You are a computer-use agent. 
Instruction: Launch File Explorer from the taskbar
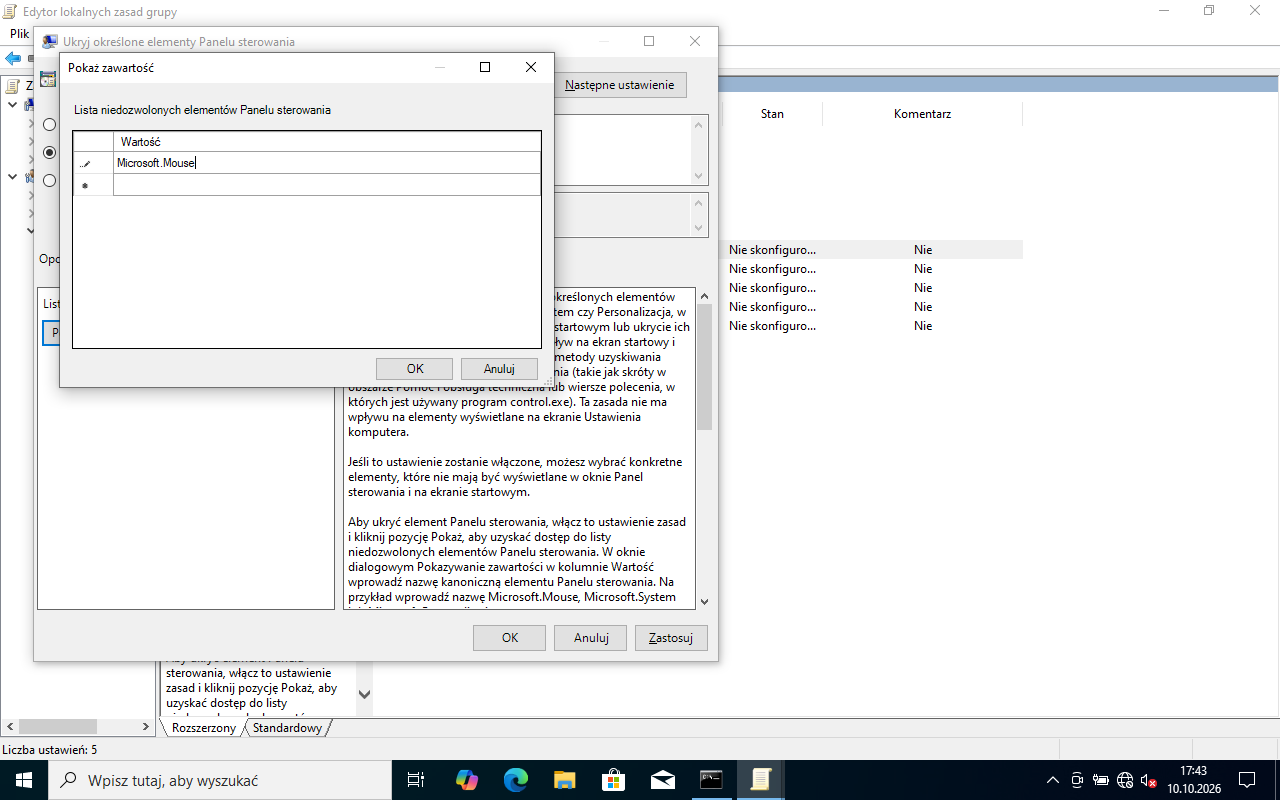tap(565, 780)
